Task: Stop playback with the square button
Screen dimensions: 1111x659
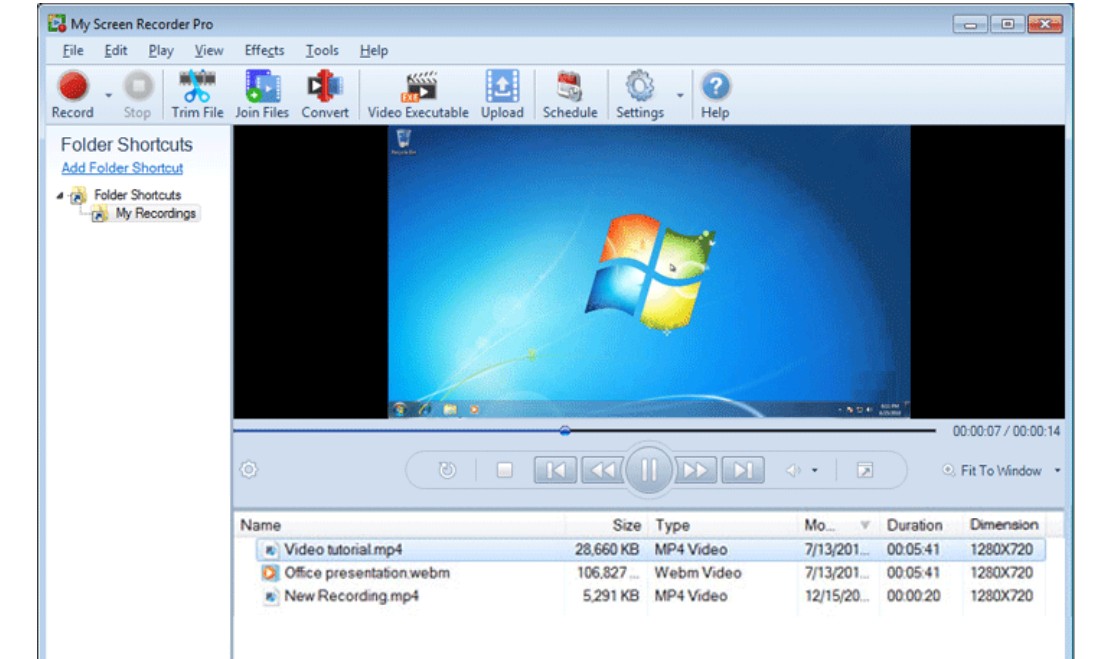Action: click(x=504, y=470)
